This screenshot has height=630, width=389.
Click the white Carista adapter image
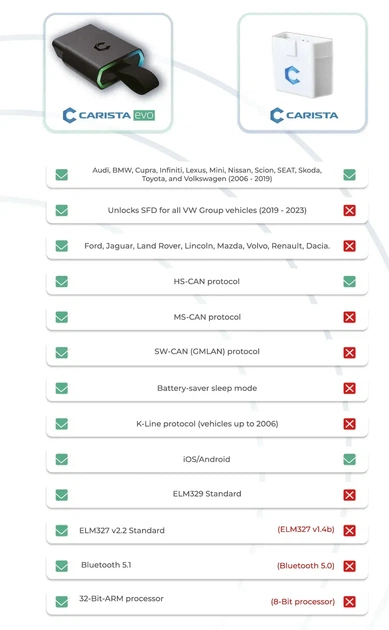pyautogui.click(x=302, y=65)
